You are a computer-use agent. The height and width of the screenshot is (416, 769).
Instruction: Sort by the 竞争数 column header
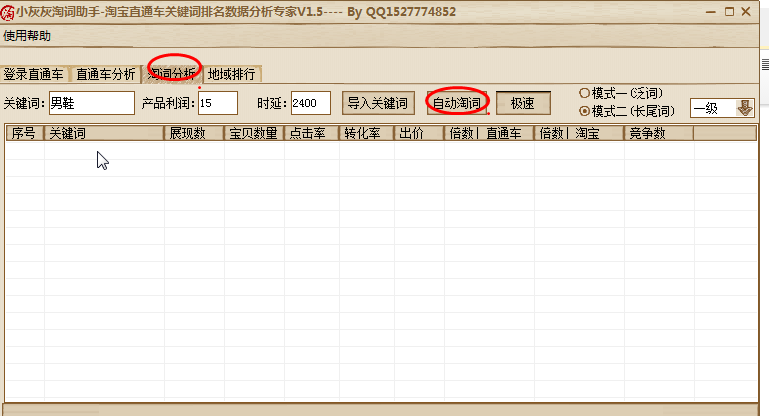[659, 133]
